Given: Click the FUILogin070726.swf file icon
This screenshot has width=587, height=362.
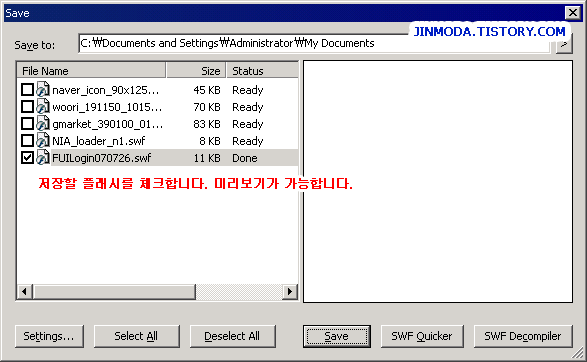Looking at the screenshot, I should click(43, 157).
